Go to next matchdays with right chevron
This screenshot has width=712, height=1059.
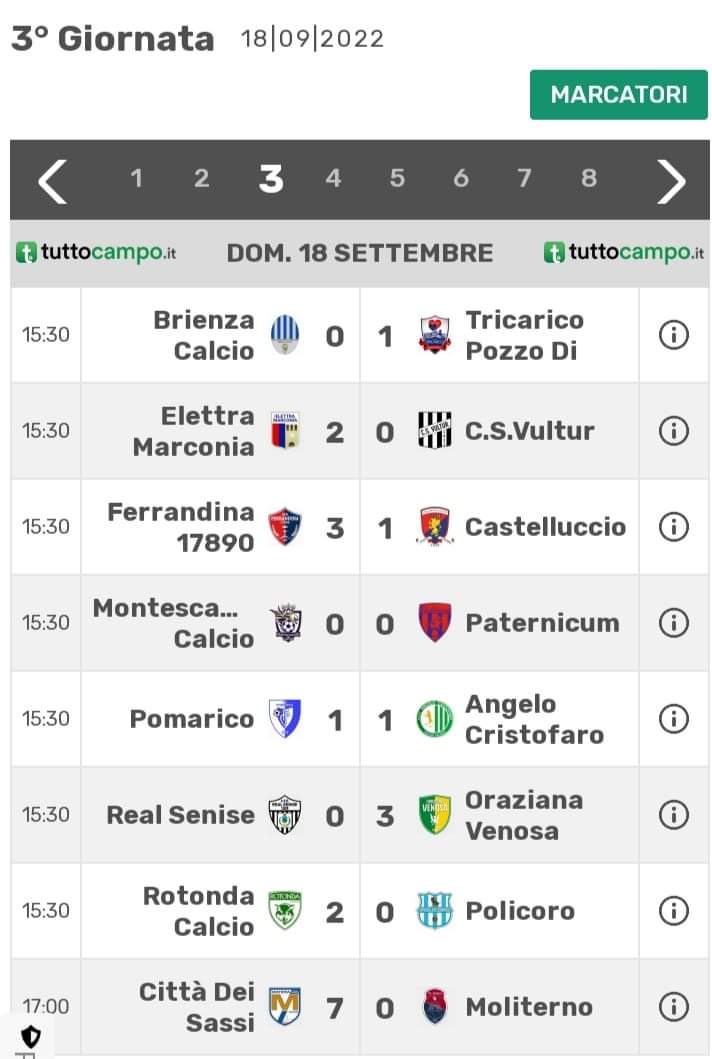671,181
